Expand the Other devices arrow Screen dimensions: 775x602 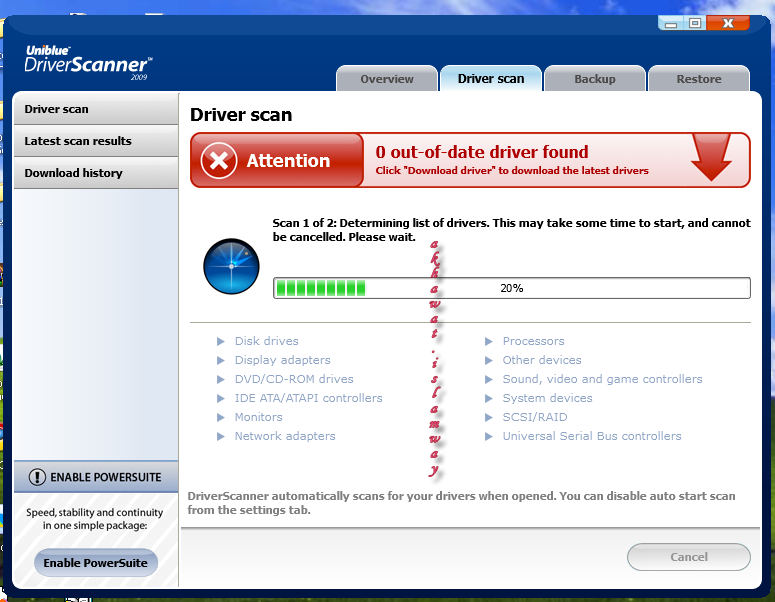tap(488, 360)
